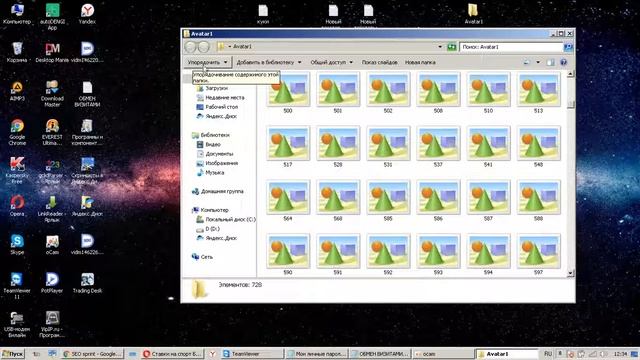
Task: Select Библиотеки in navigation pane
Action: tap(211, 135)
